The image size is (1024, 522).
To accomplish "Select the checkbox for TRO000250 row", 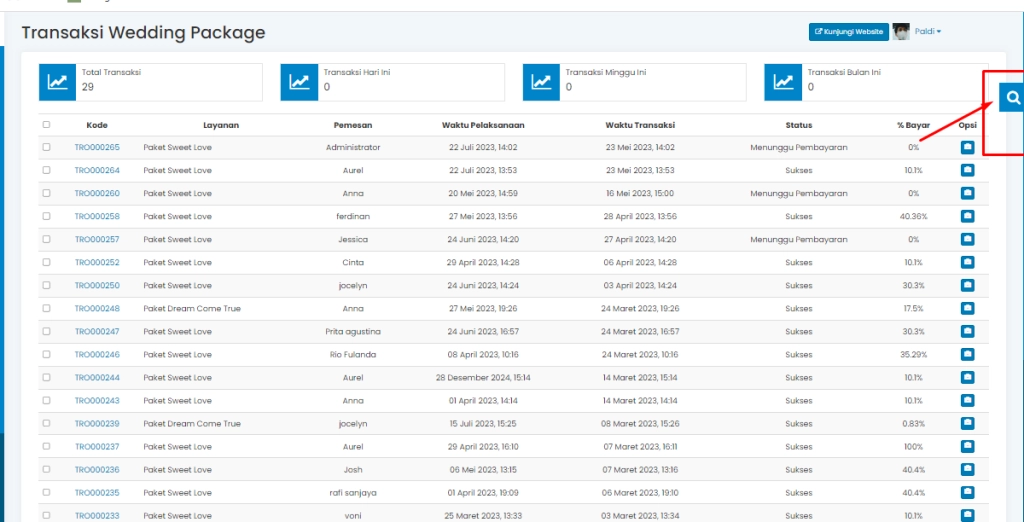I will click(x=46, y=285).
